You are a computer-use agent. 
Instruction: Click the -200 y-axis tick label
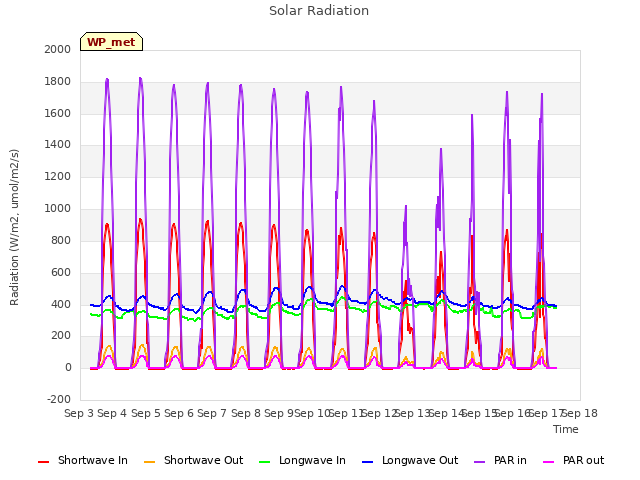(x=59, y=399)
